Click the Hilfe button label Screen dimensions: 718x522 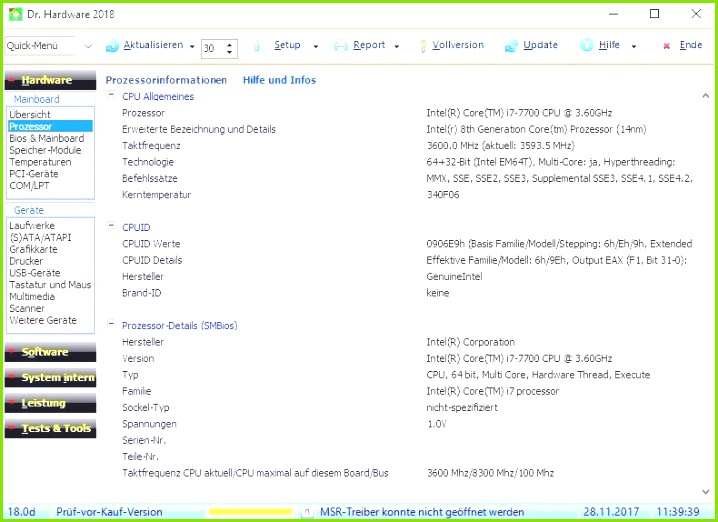click(609, 45)
